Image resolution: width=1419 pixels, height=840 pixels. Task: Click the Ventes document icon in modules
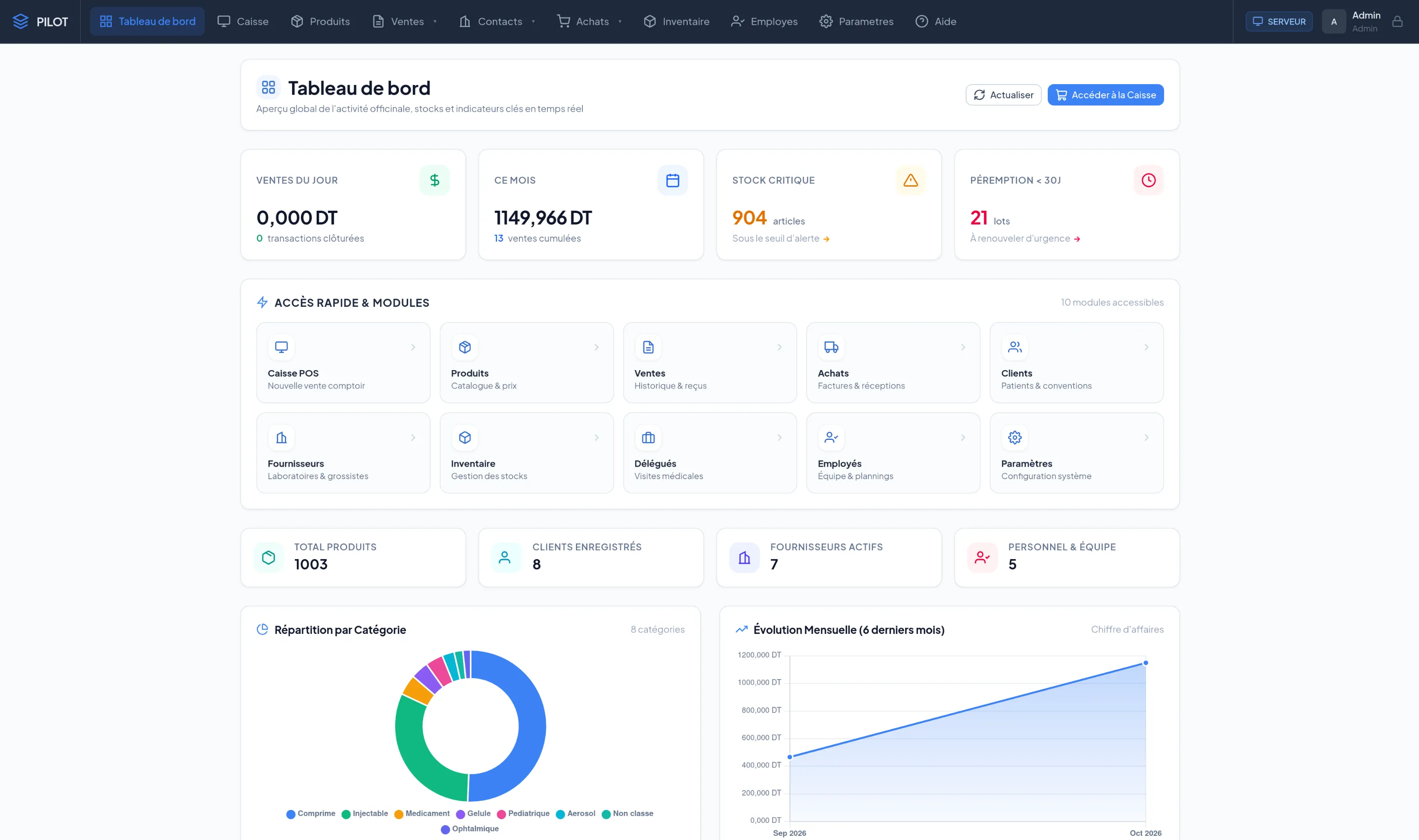click(648, 347)
